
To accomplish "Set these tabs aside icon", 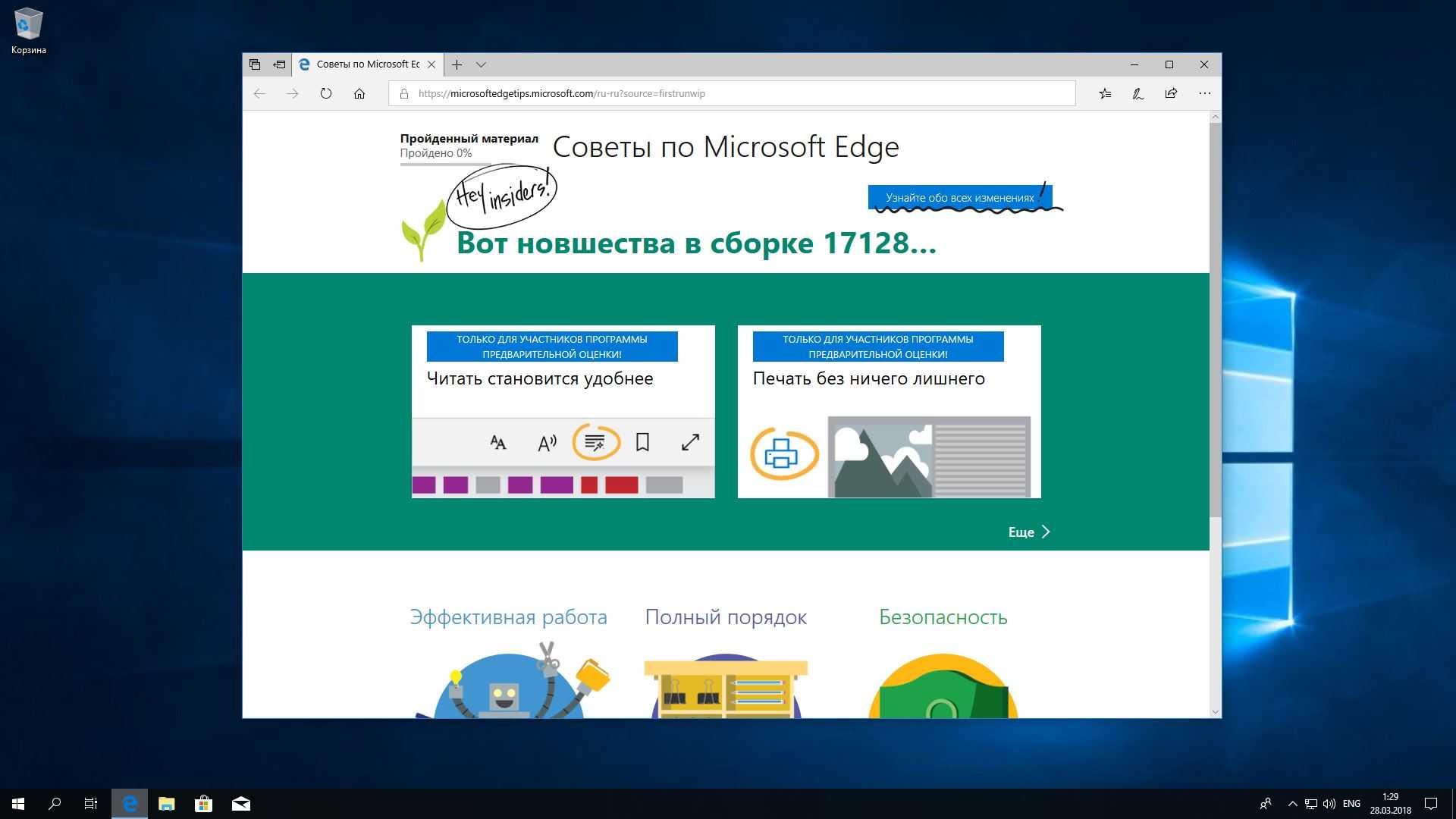I will click(x=279, y=64).
